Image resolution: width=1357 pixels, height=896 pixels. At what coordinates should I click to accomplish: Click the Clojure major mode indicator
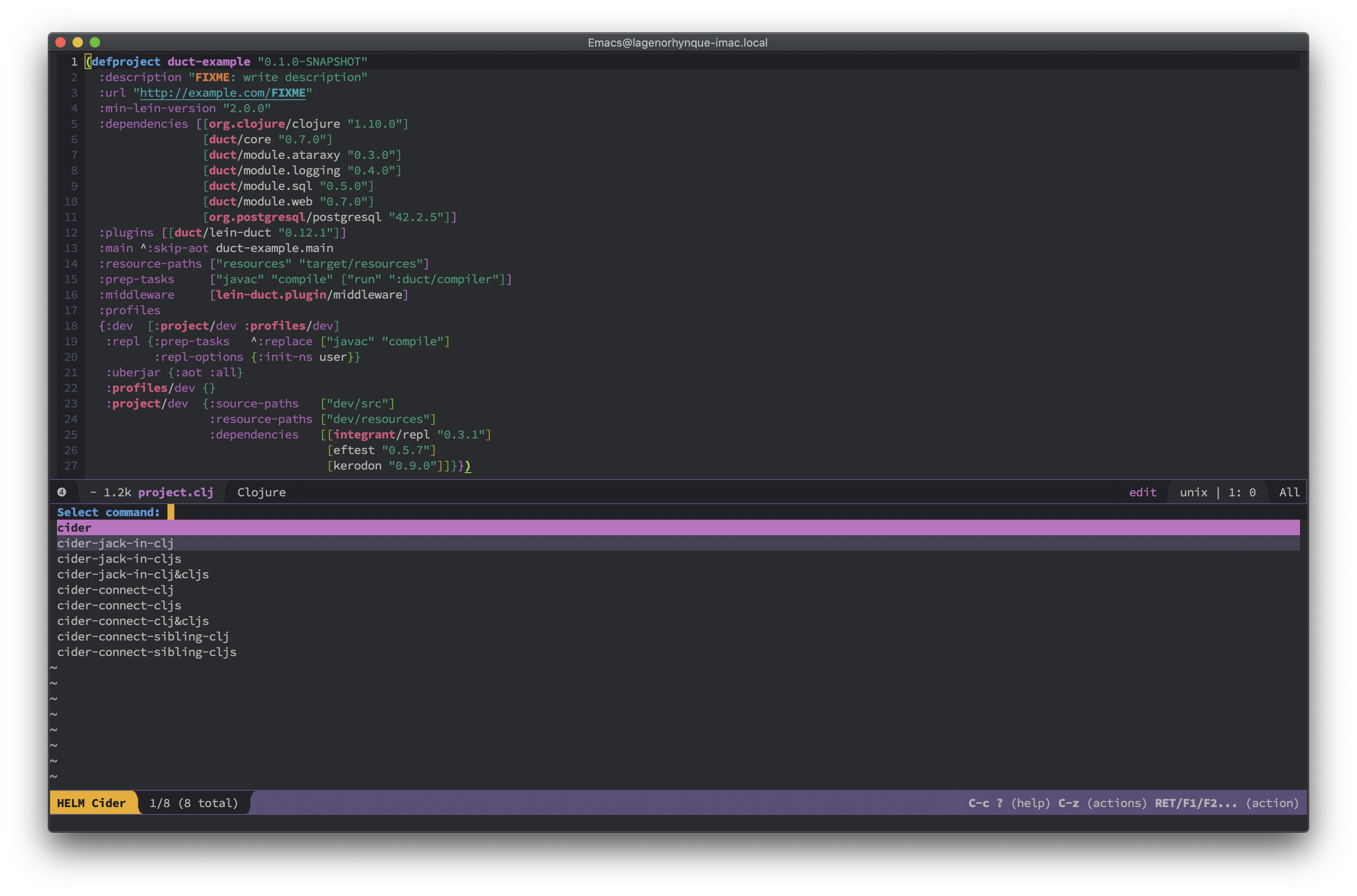261,492
